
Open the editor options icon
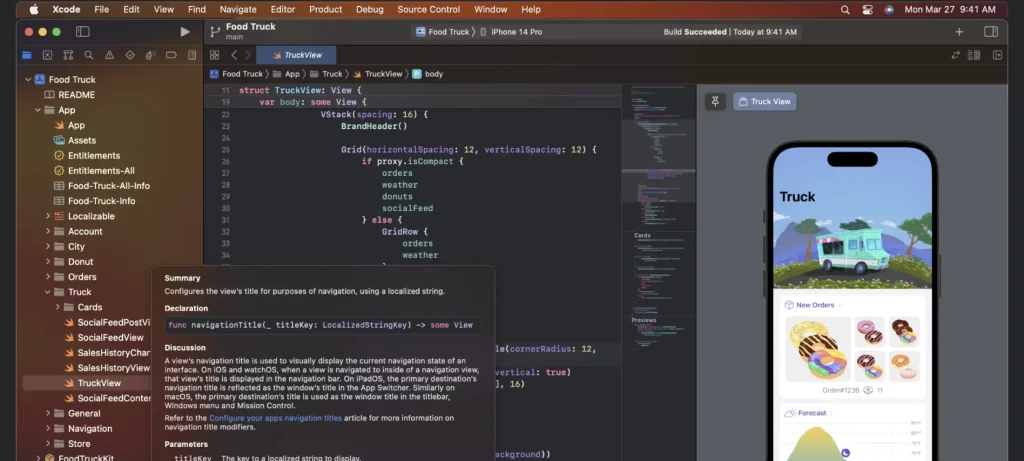pyautogui.click(x=974, y=55)
